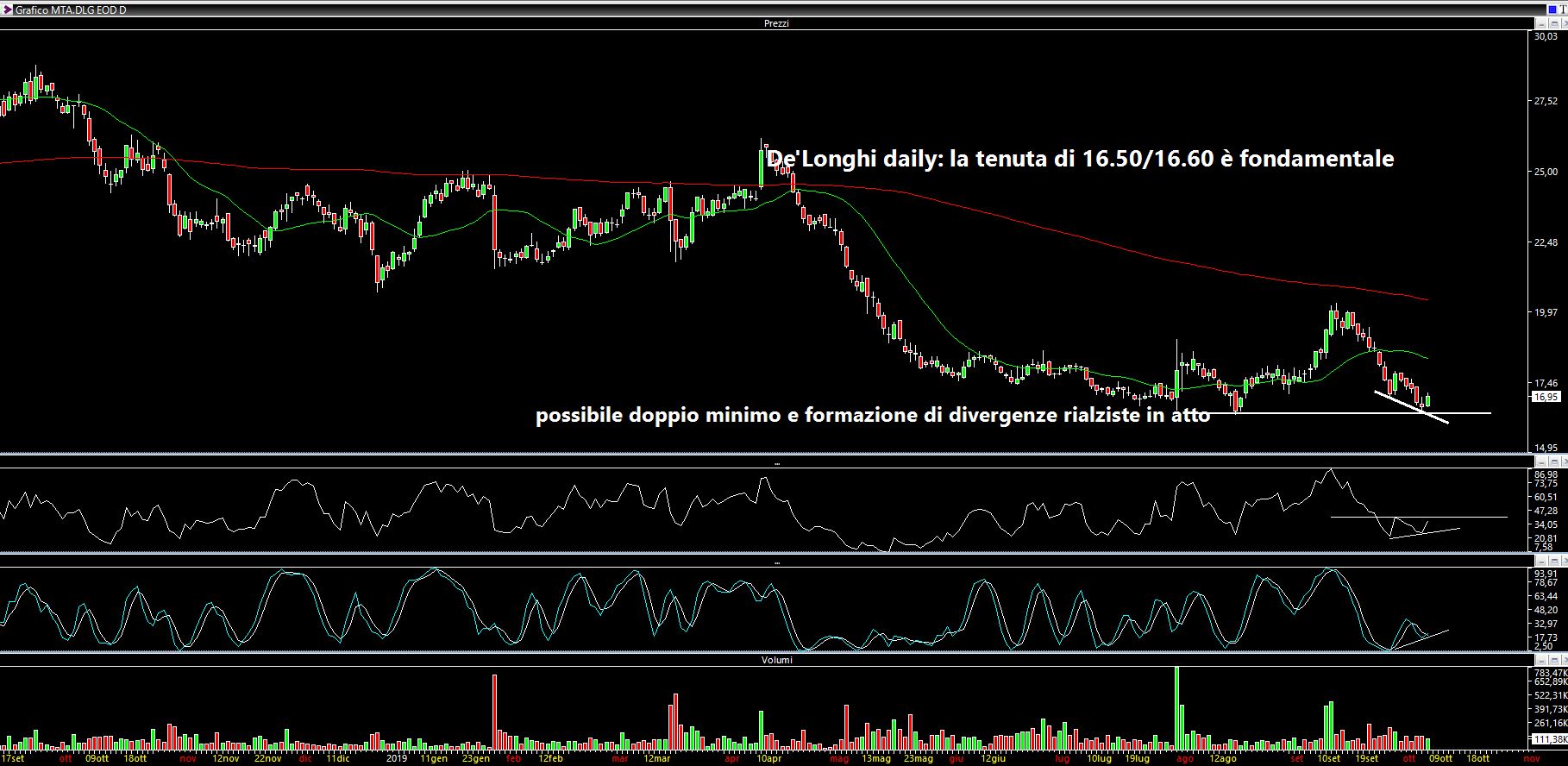Screen dimensions: 1568x766
Task: Click the 30,03 price axis label
Action: point(1545,36)
